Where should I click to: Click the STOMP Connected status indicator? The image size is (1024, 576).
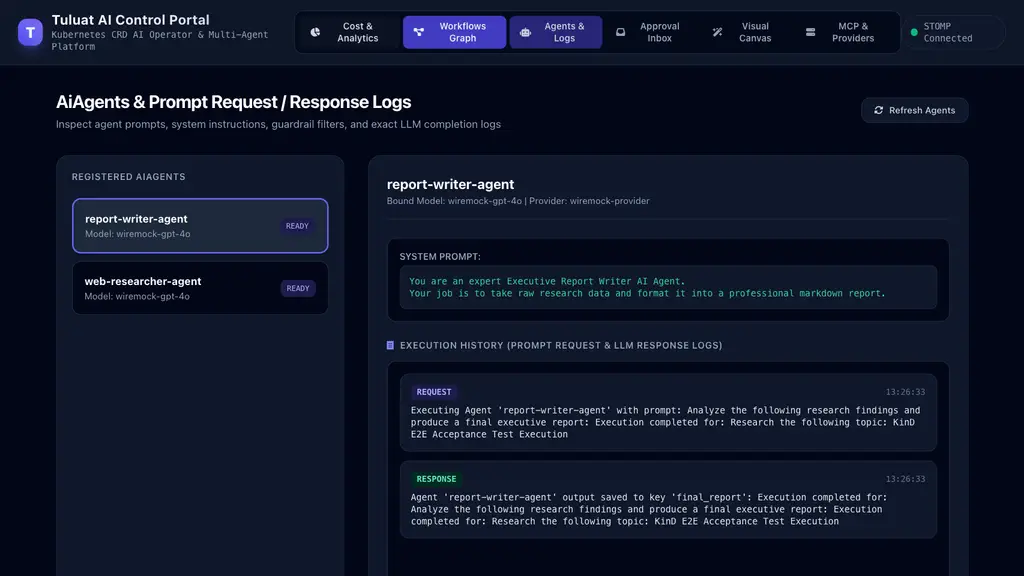[x=953, y=32]
